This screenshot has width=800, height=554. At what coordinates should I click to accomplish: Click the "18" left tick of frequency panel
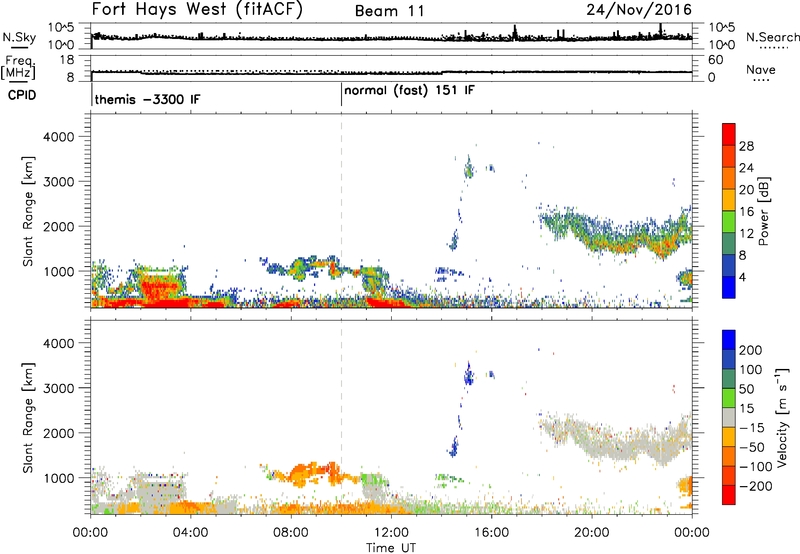pyautogui.click(x=67, y=60)
